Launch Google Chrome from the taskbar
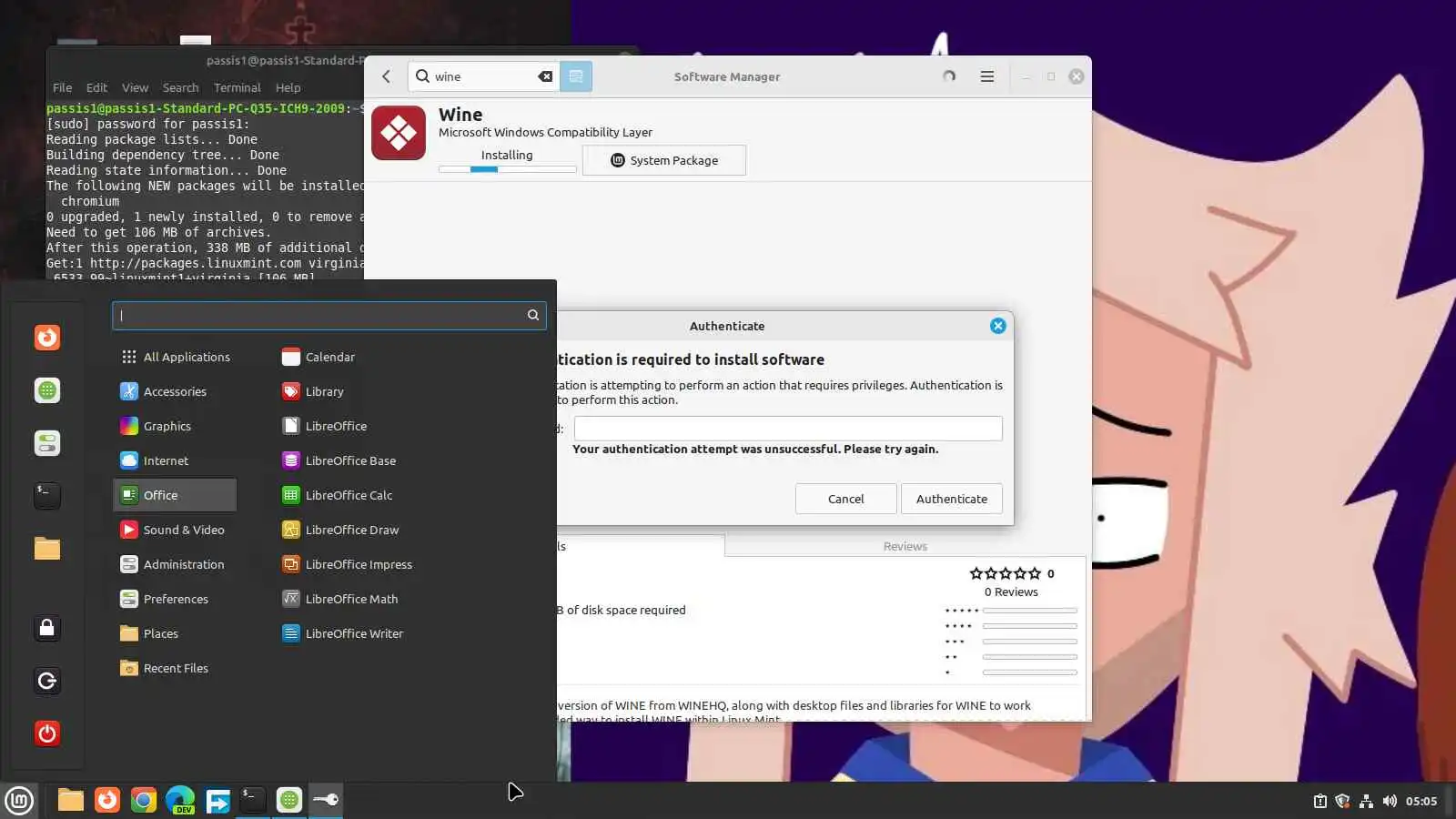Image resolution: width=1456 pixels, height=819 pixels. pyautogui.click(x=144, y=801)
